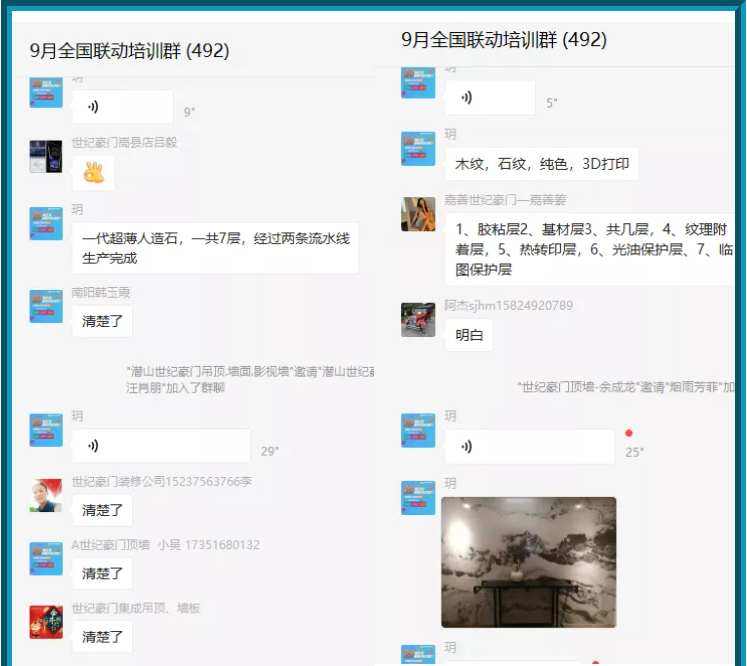The width and height of the screenshot is (747, 666).
Task: Play the 29-second voice message
Action: point(160,446)
